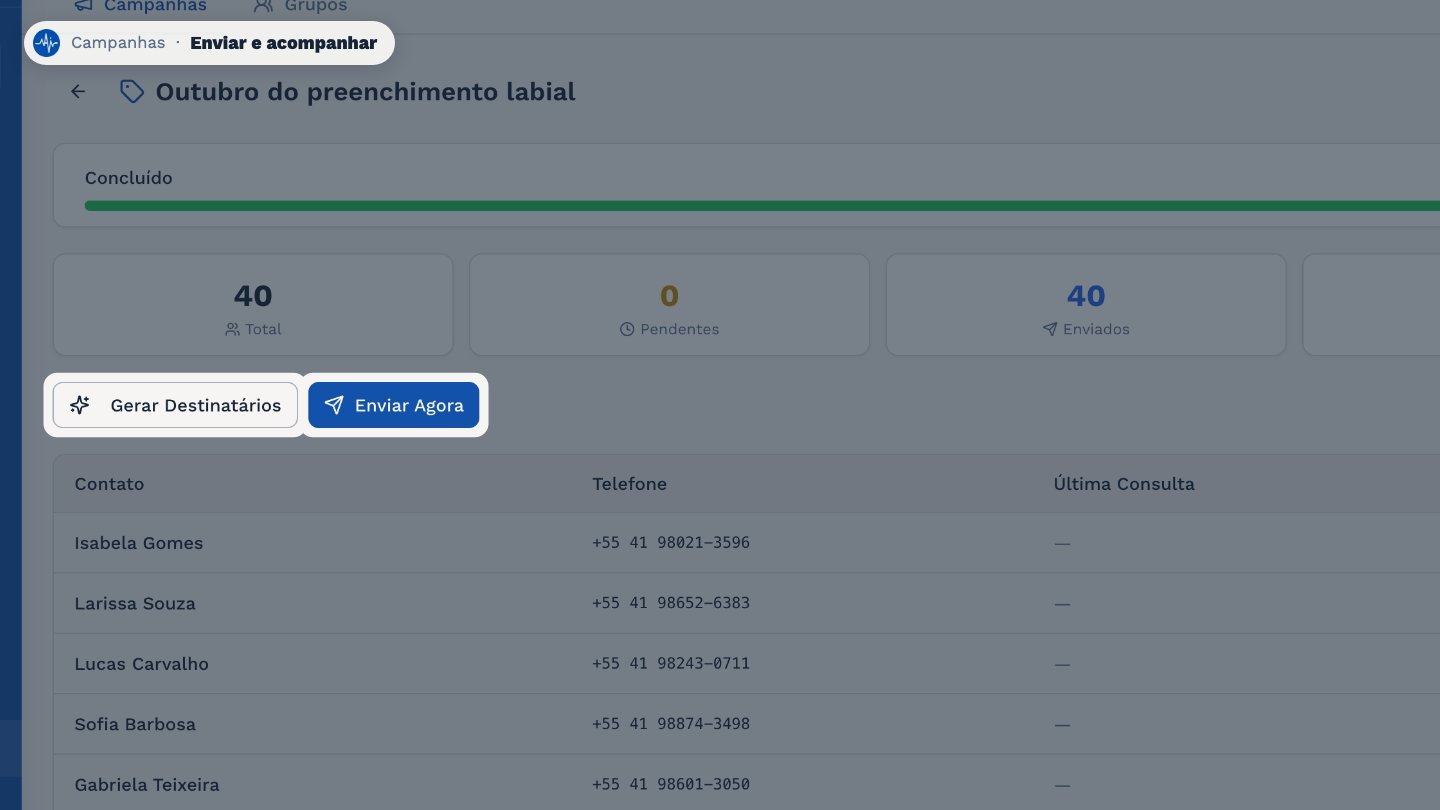Select the Larissa Souza contact row
Viewport: 1440px width, 810px height.
[x=746, y=603]
